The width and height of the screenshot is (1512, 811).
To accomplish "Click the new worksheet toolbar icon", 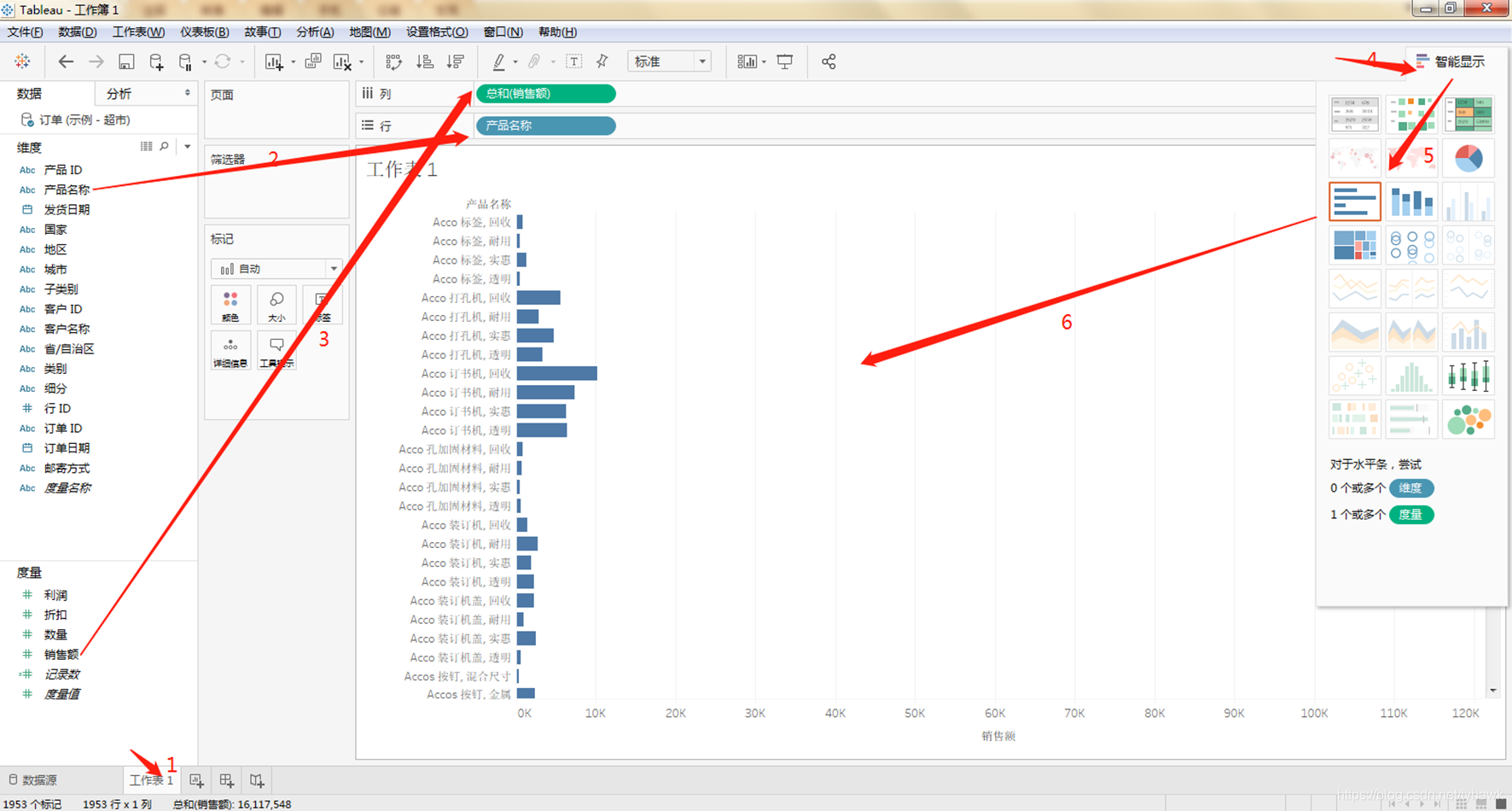I will click(x=273, y=61).
